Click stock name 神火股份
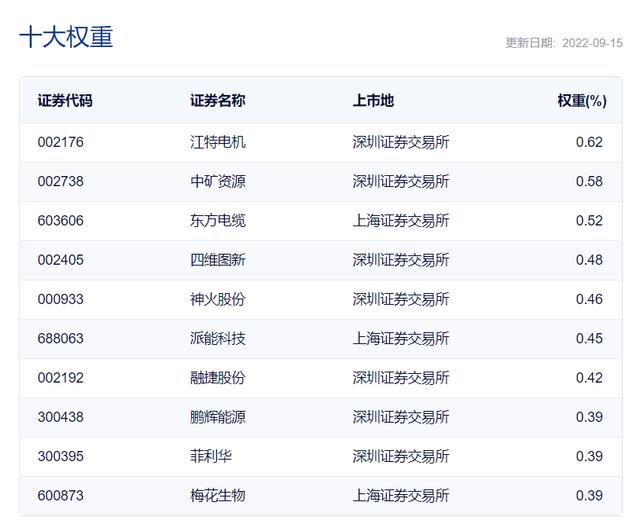Viewport: 640px width, 524px height. coord(218,299)
